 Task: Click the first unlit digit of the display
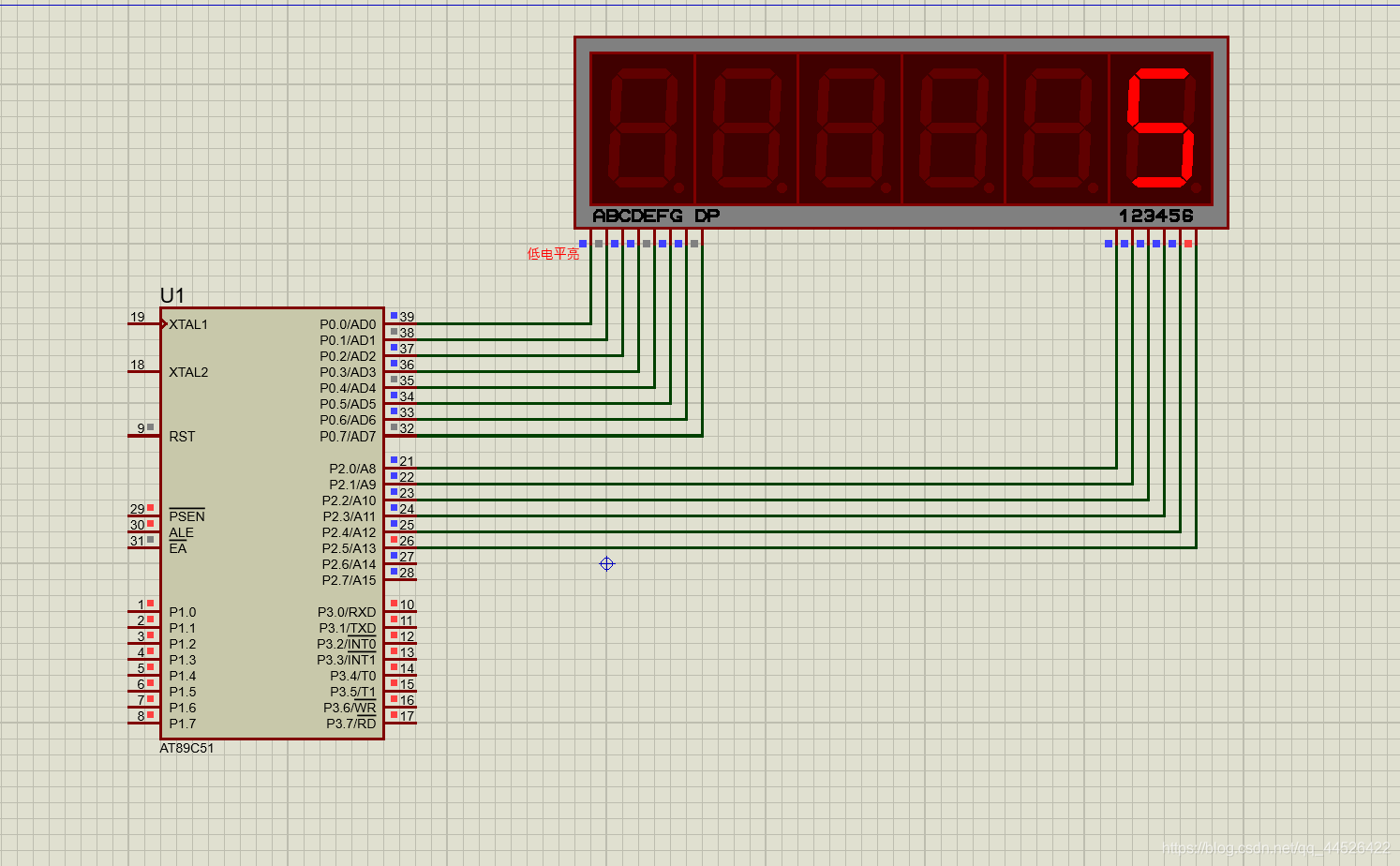pos(643,128)
